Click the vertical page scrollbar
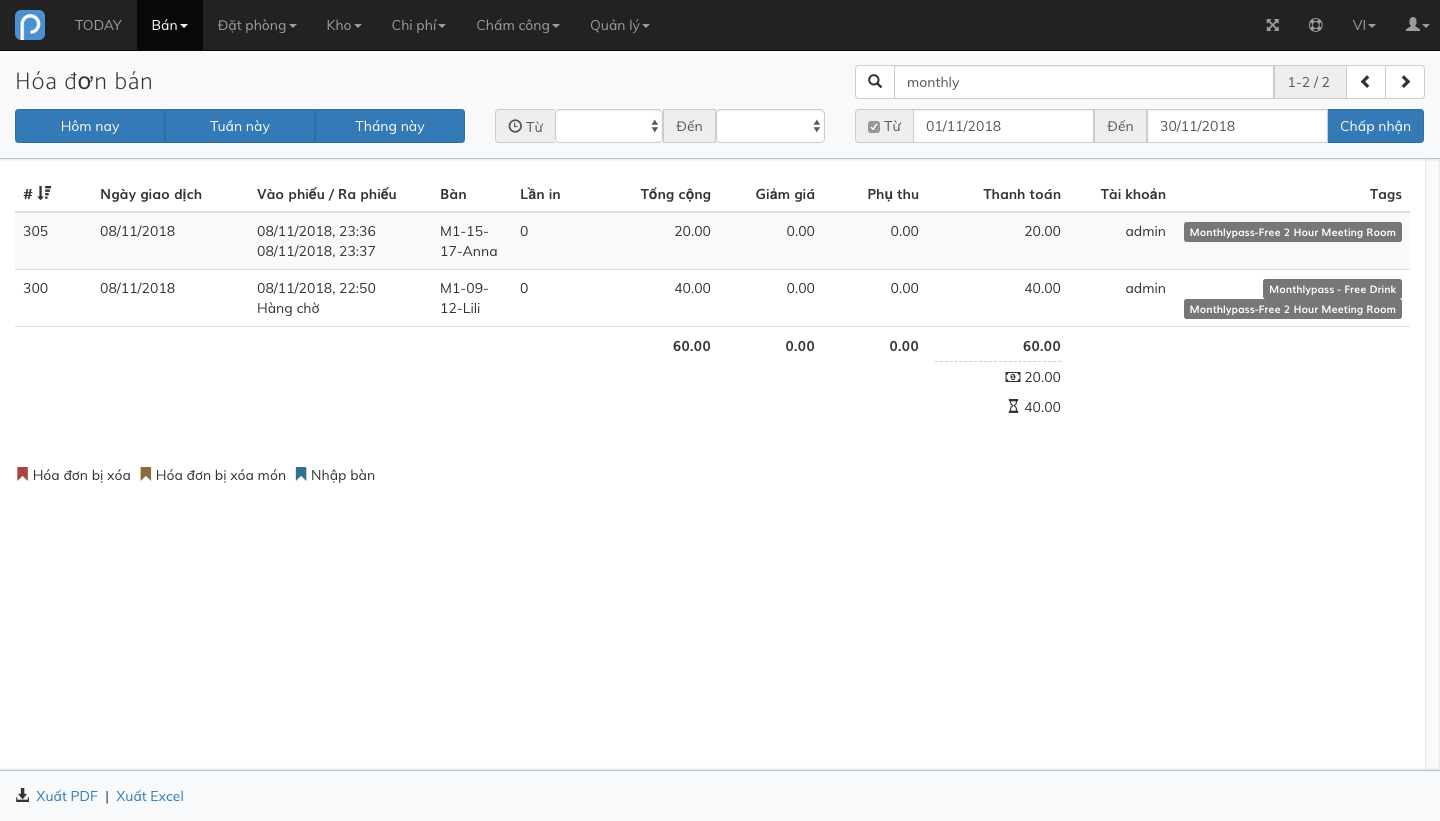The width and height of the screenshot is (1440, 821). pos(1432,465)
